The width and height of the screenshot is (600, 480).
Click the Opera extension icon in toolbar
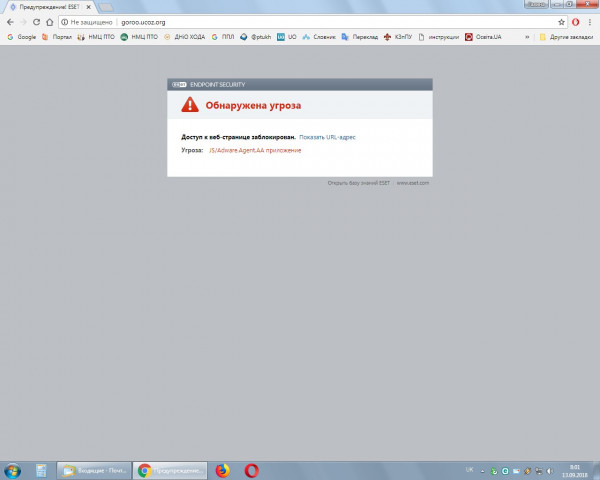tap(576, 22)
